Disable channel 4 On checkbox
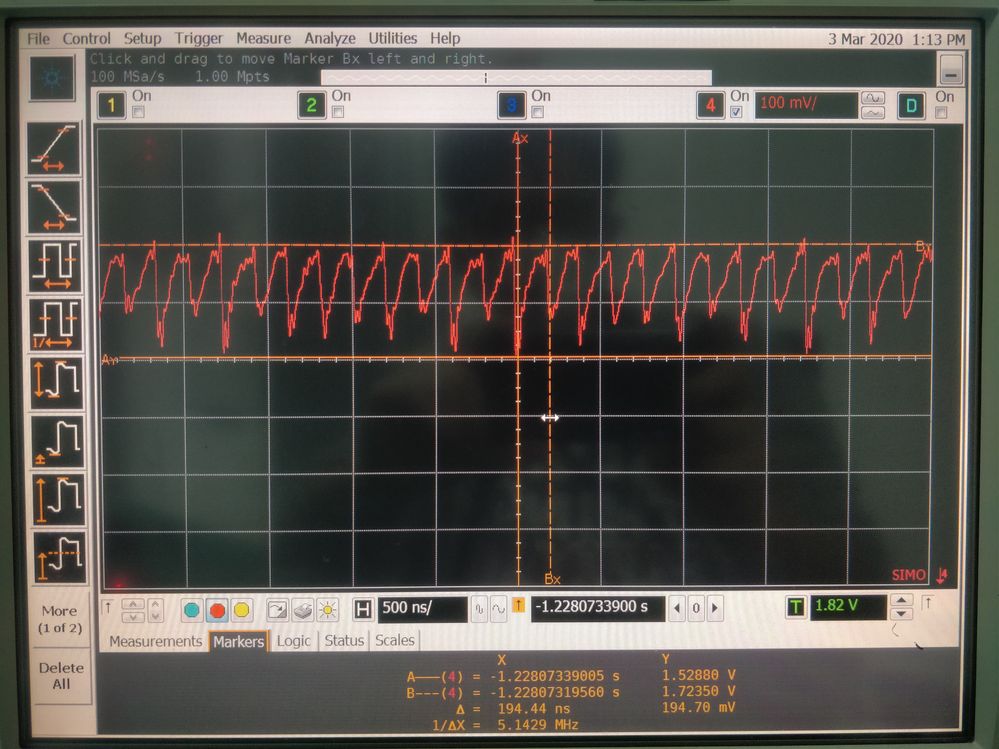 pyautogui.click(x=737, y=112)
